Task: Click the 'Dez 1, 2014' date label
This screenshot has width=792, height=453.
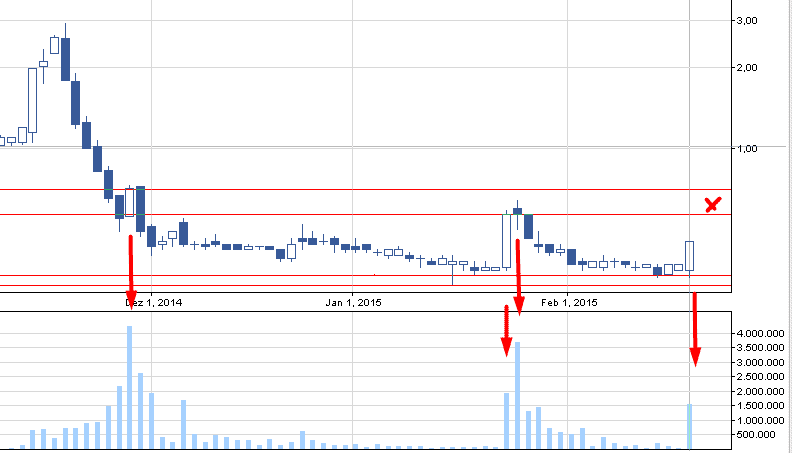Action: click(154, 301)
